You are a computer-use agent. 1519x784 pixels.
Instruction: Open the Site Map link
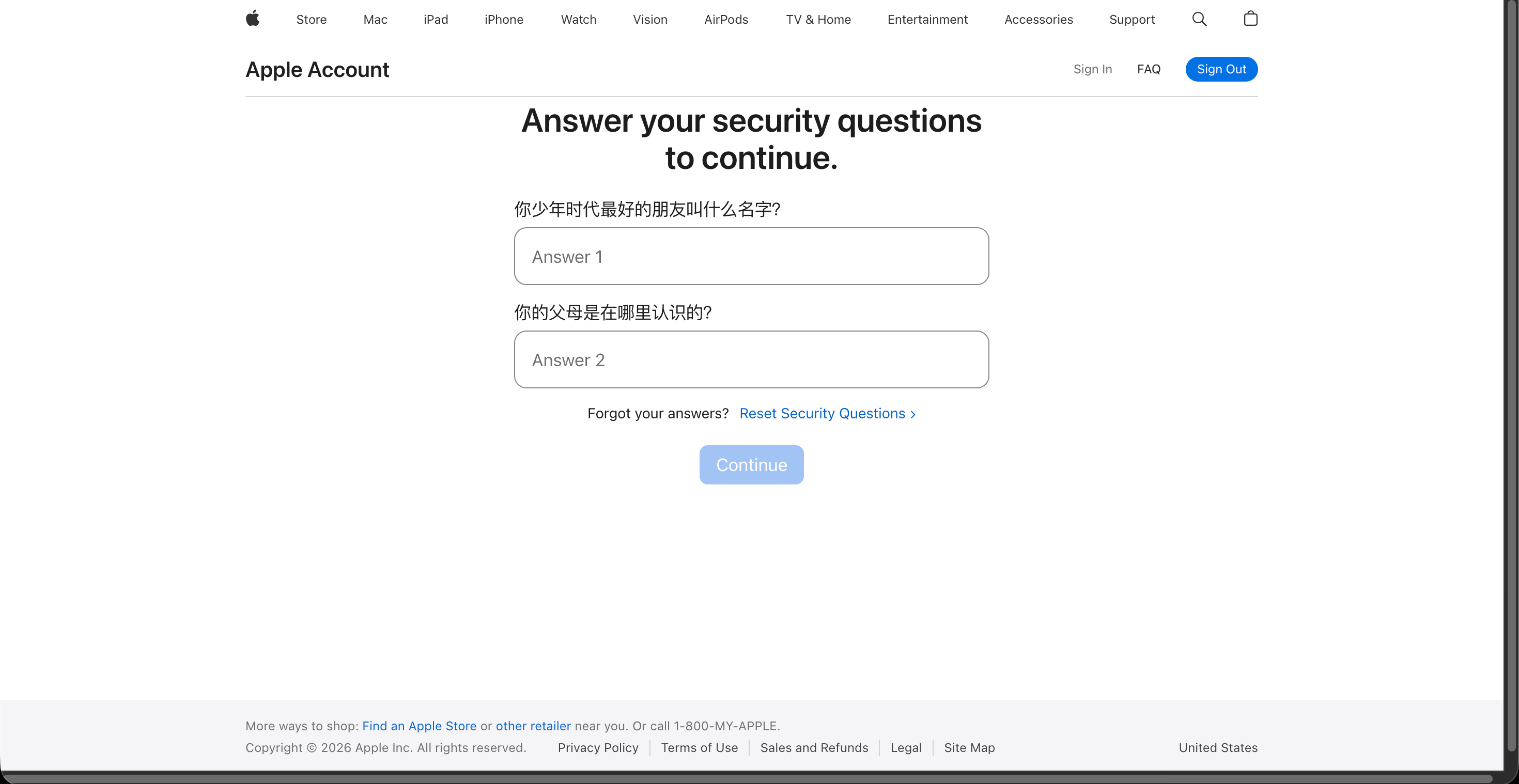[969, 747]
